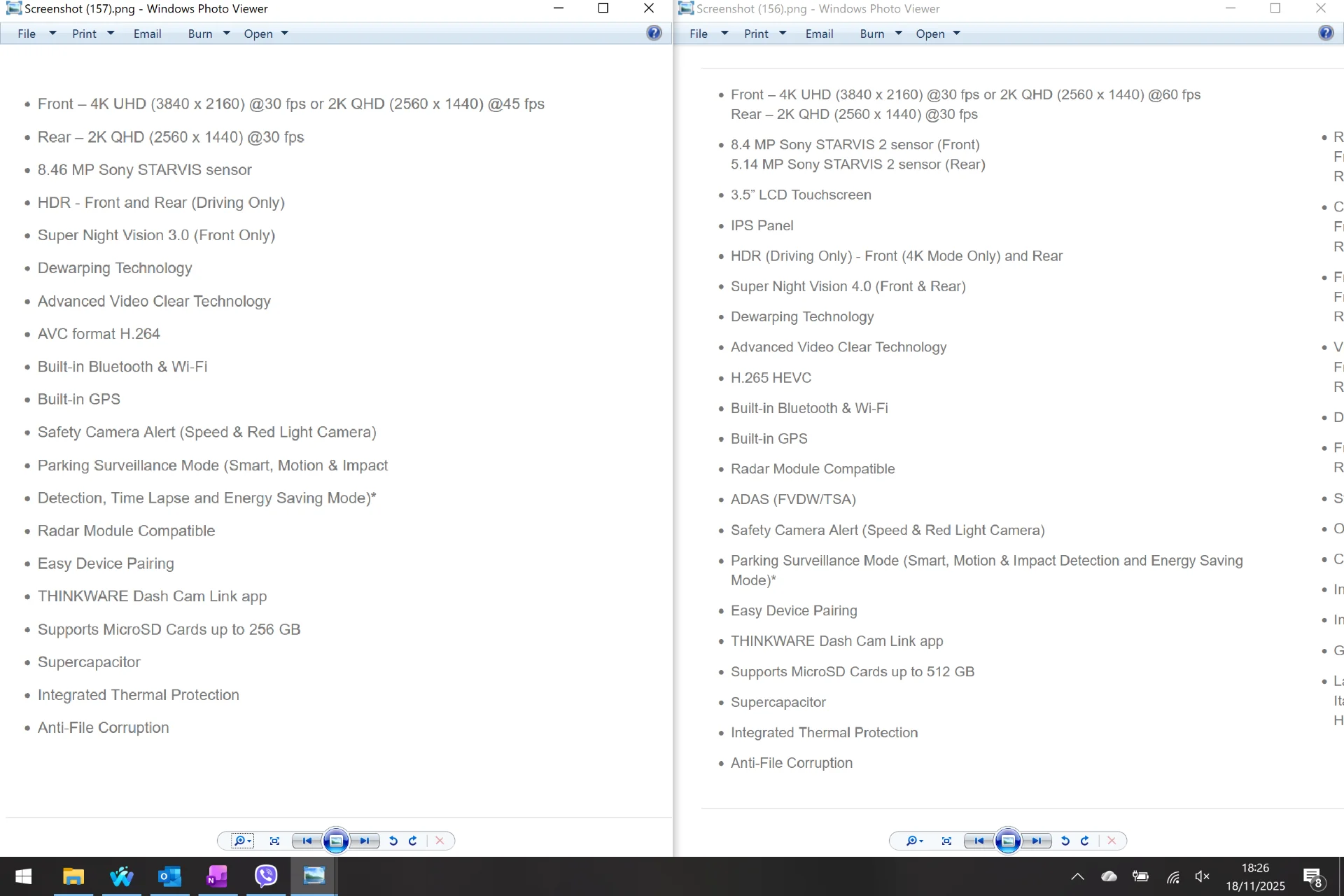Open Burn menu in Screenshot (156) viewer

click(x=881, y=34)
